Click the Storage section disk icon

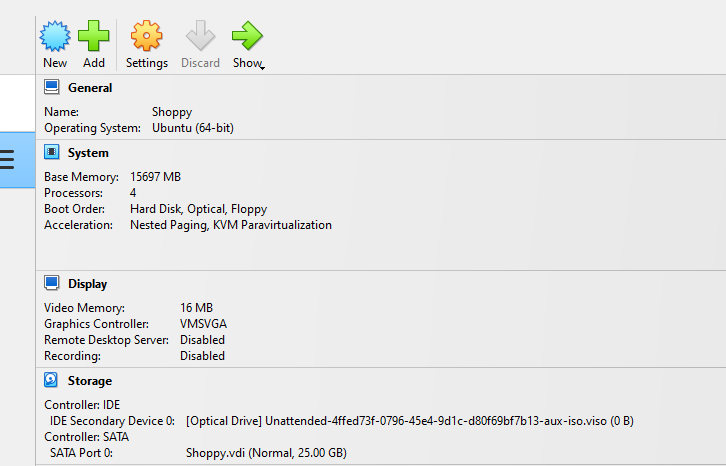click(51, 380)
